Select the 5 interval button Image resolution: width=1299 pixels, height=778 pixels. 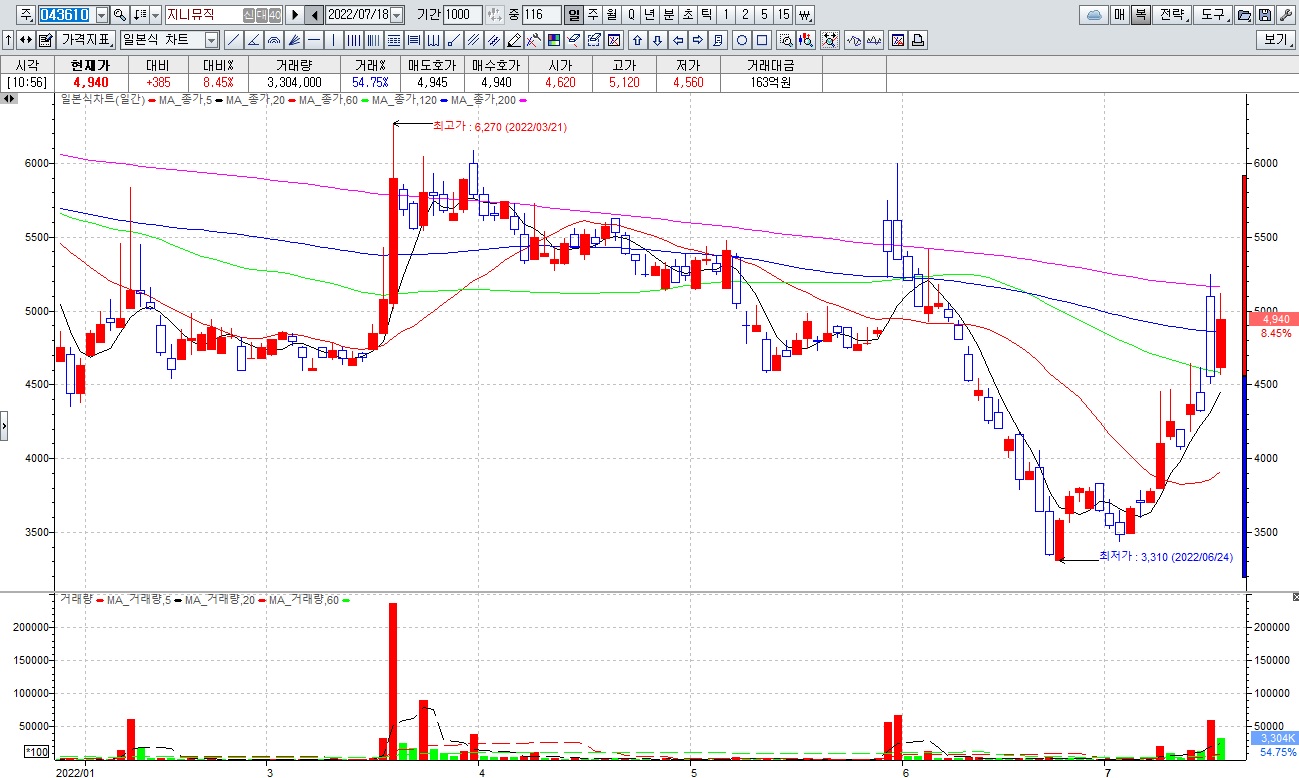[x=764, y=15]
